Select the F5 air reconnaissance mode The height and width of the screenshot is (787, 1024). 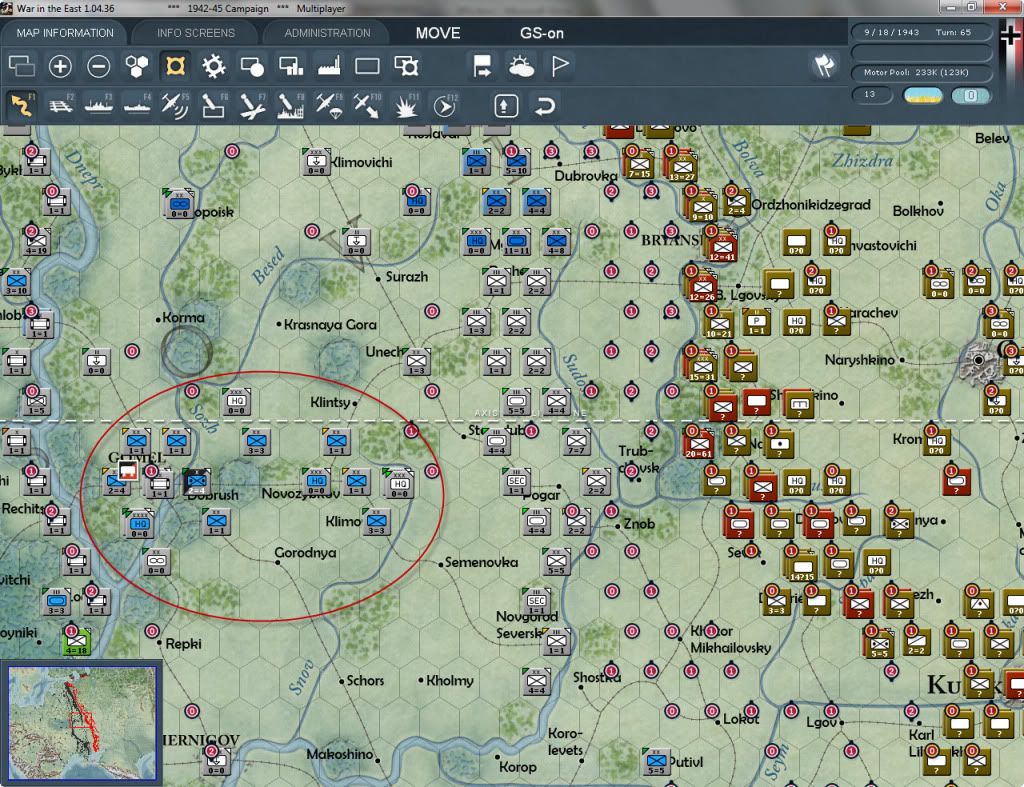pyautogui.click(x=175, y=105)
